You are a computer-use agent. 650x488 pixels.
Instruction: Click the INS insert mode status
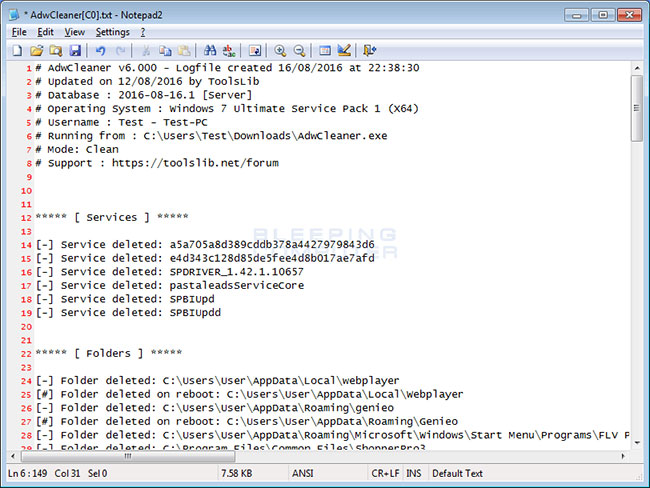tap(414, 473)
